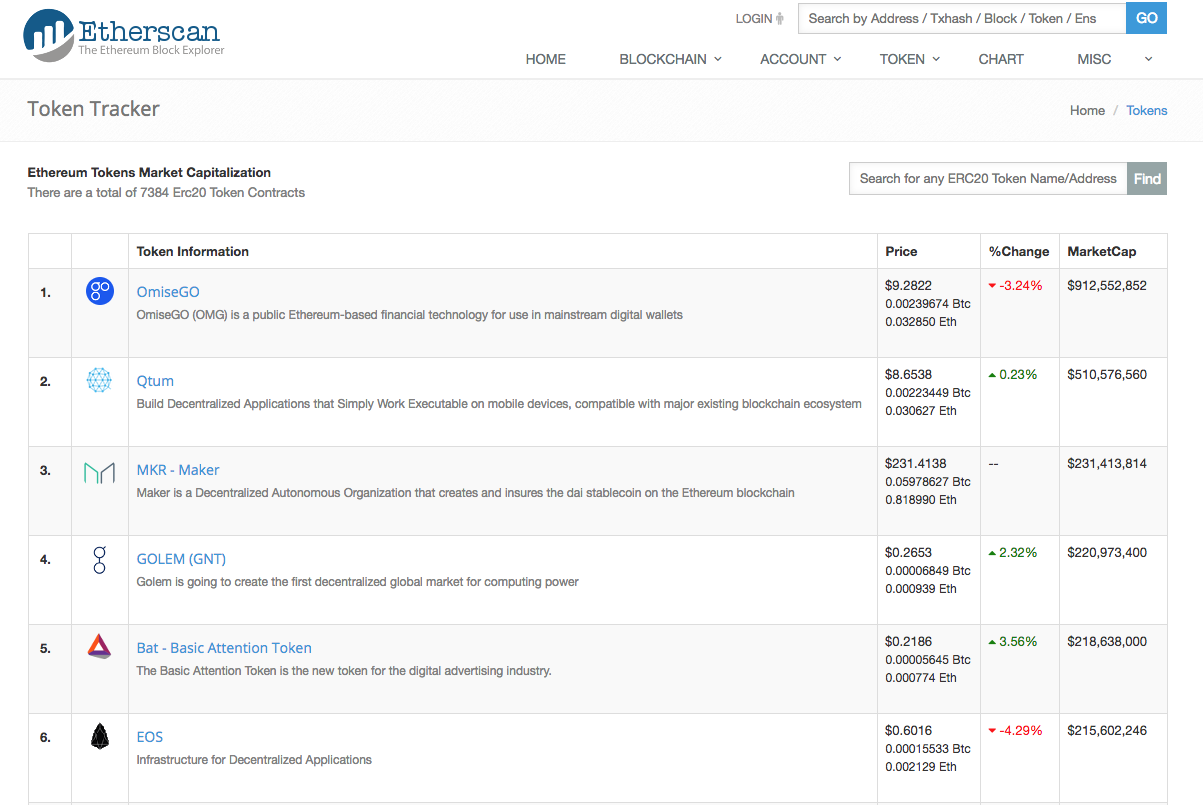Open the CHART menu item

(x=1001, y=59)
